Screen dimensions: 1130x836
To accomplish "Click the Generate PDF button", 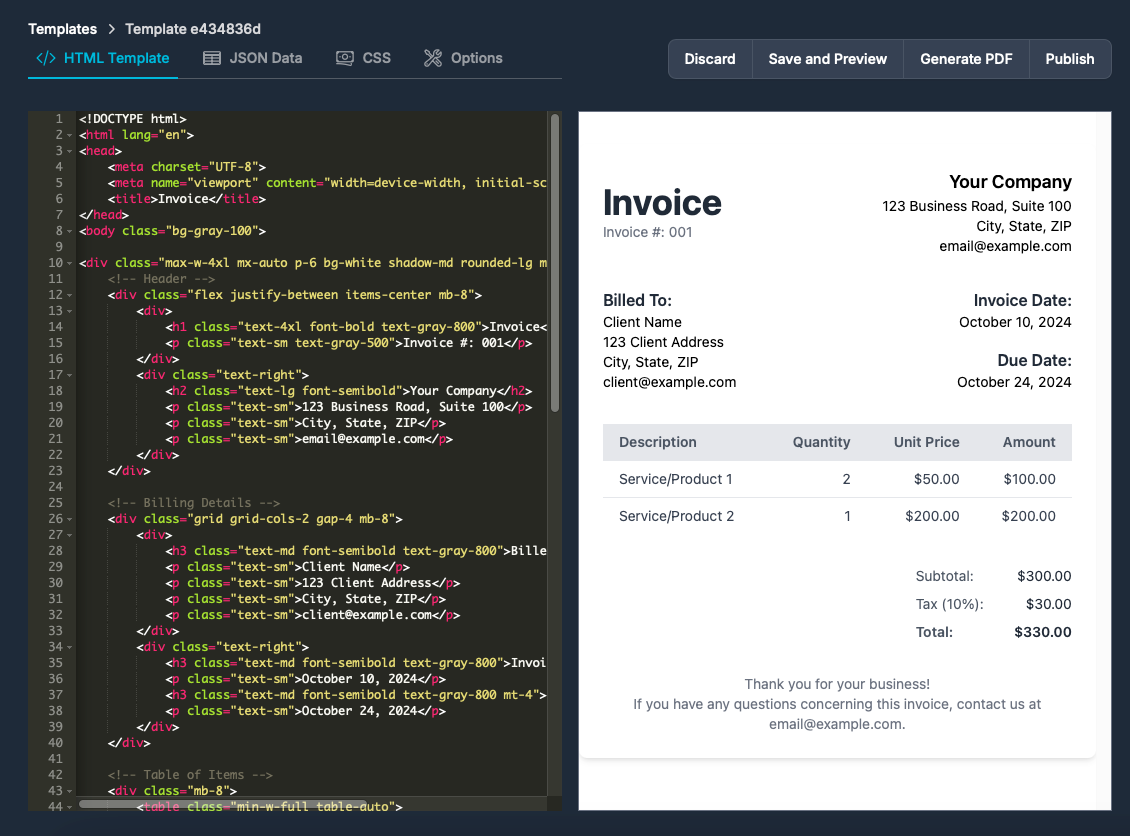I will [x=966, y=59].
